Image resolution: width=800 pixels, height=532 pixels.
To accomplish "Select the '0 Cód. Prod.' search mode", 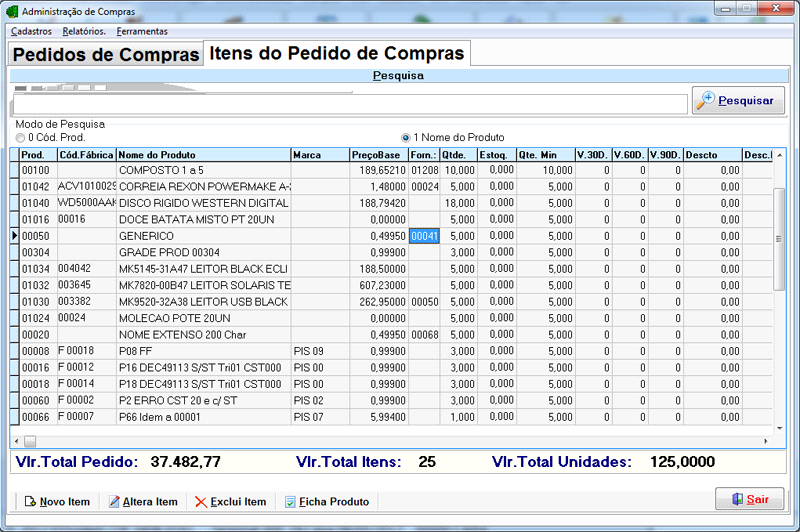I will coord(20,137).
